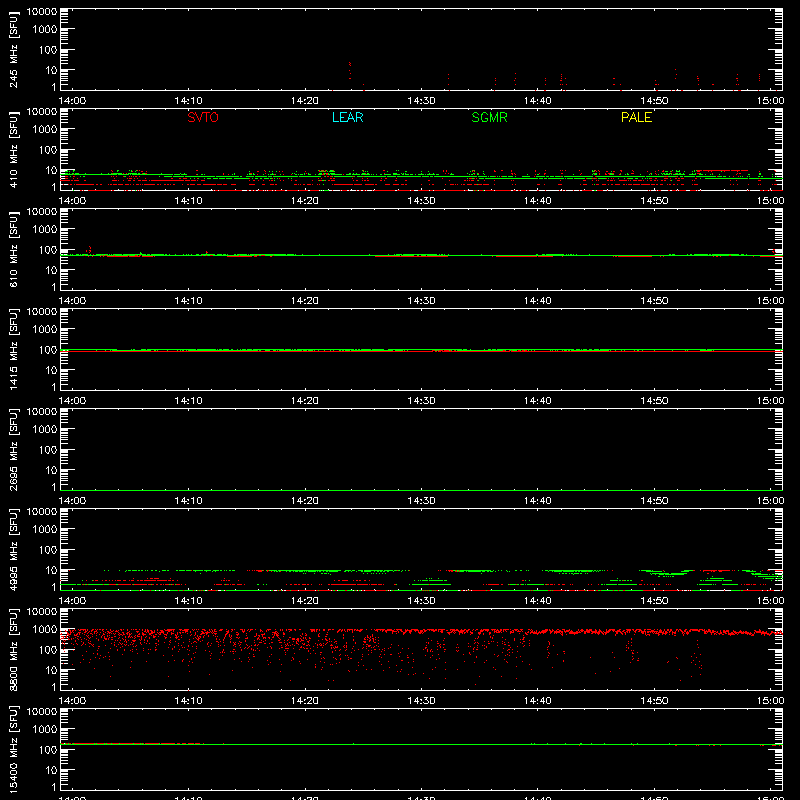Click 14:30 tick below the 2695 MHz panel
The image size is (800, 800).
421,501
